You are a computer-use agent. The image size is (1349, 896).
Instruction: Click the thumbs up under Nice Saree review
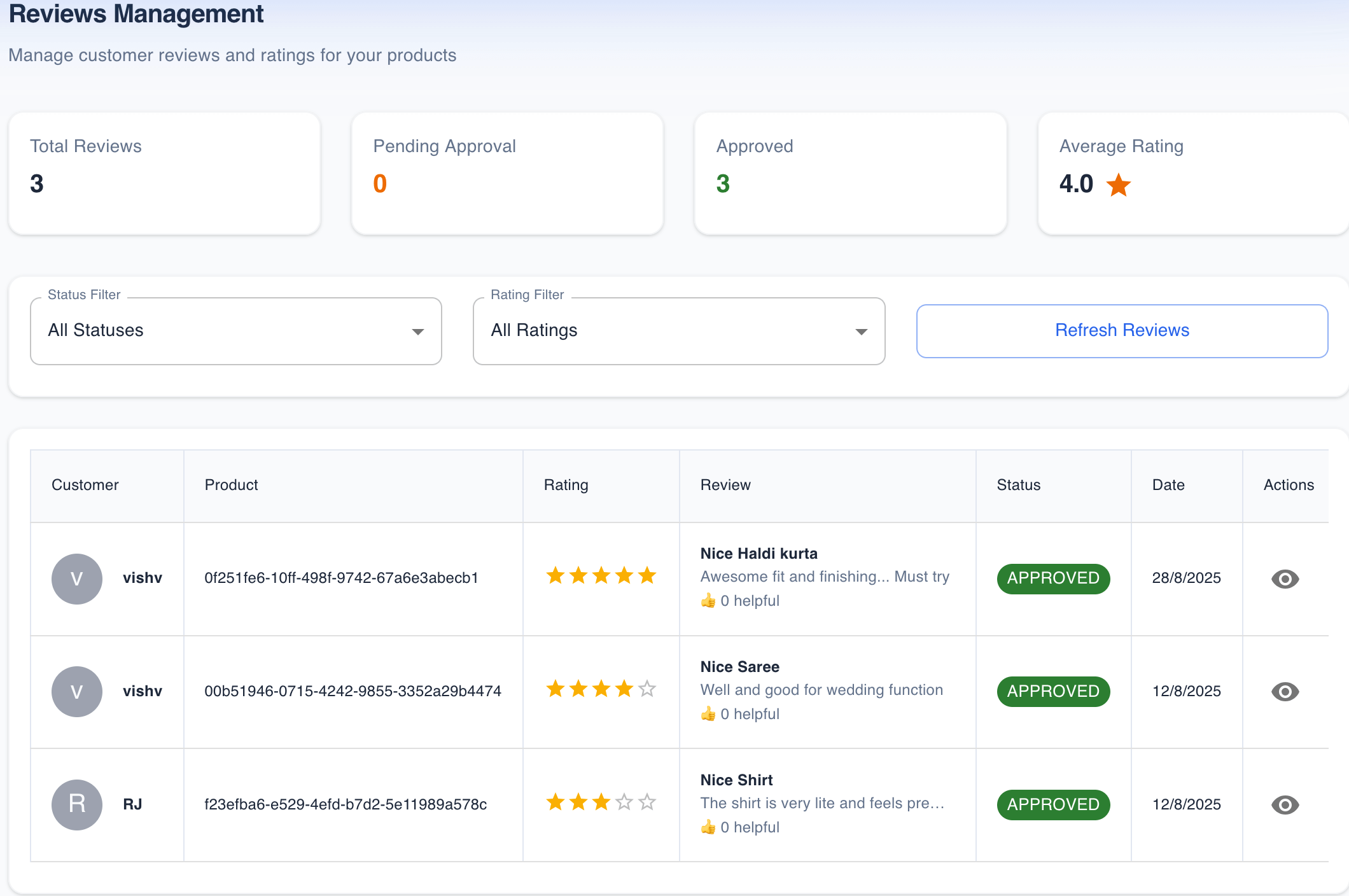coord(708,713)
